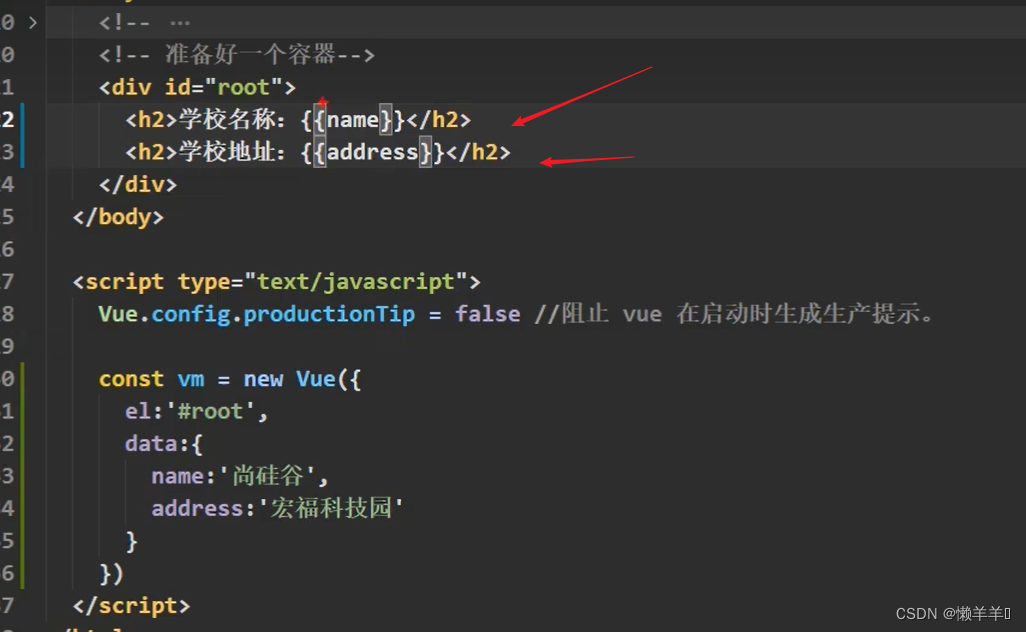The height and width of the screenshot is (632, 1026).
Task: Click the closing </script> tag
Action: (x=131, y=605)
